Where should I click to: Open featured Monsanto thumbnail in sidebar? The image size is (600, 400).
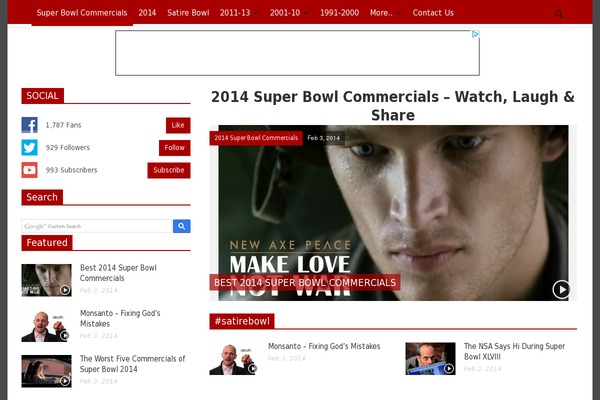[x=46, y=326]
